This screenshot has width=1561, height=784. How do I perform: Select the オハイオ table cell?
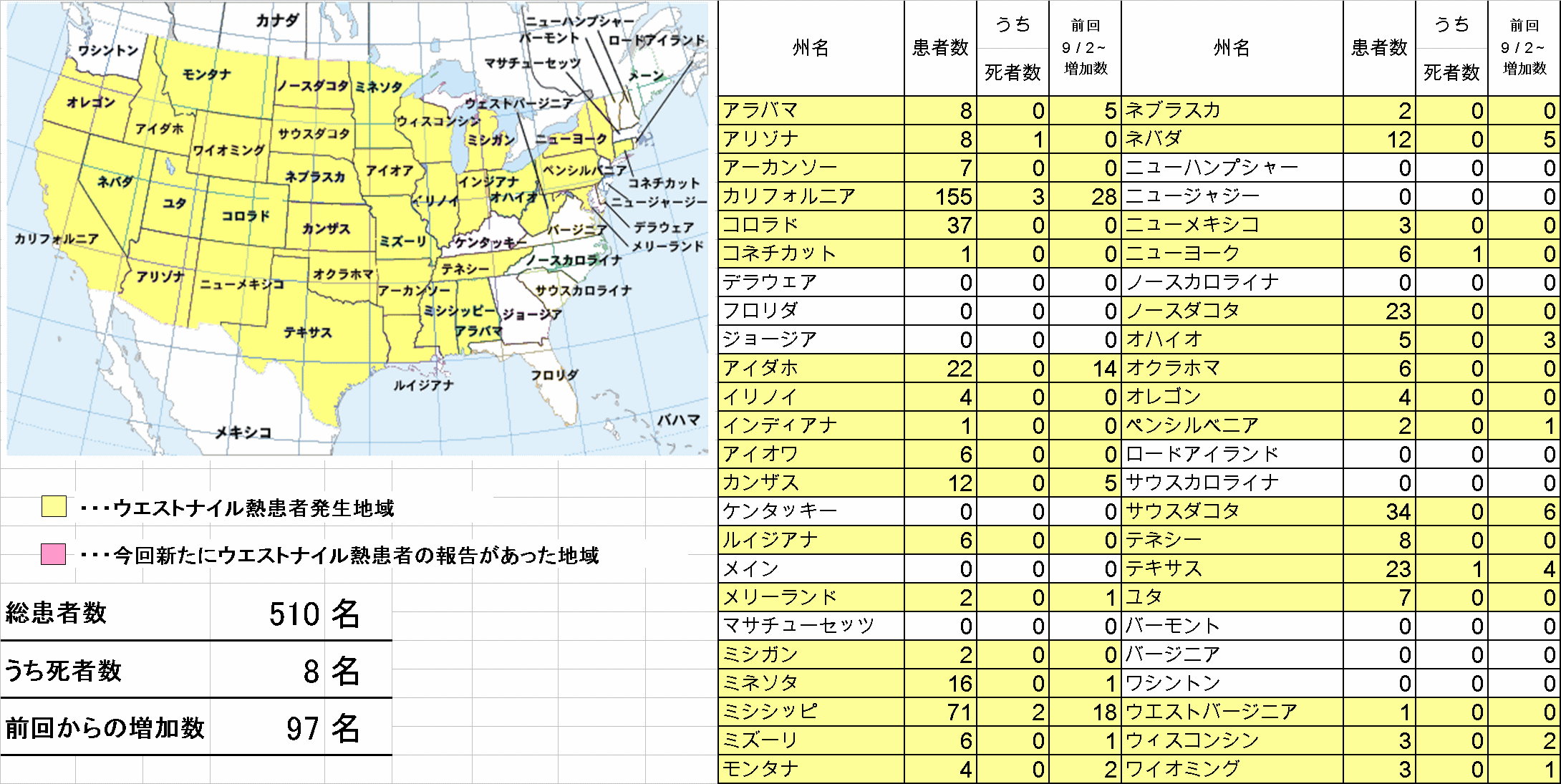pos(1232,339)
